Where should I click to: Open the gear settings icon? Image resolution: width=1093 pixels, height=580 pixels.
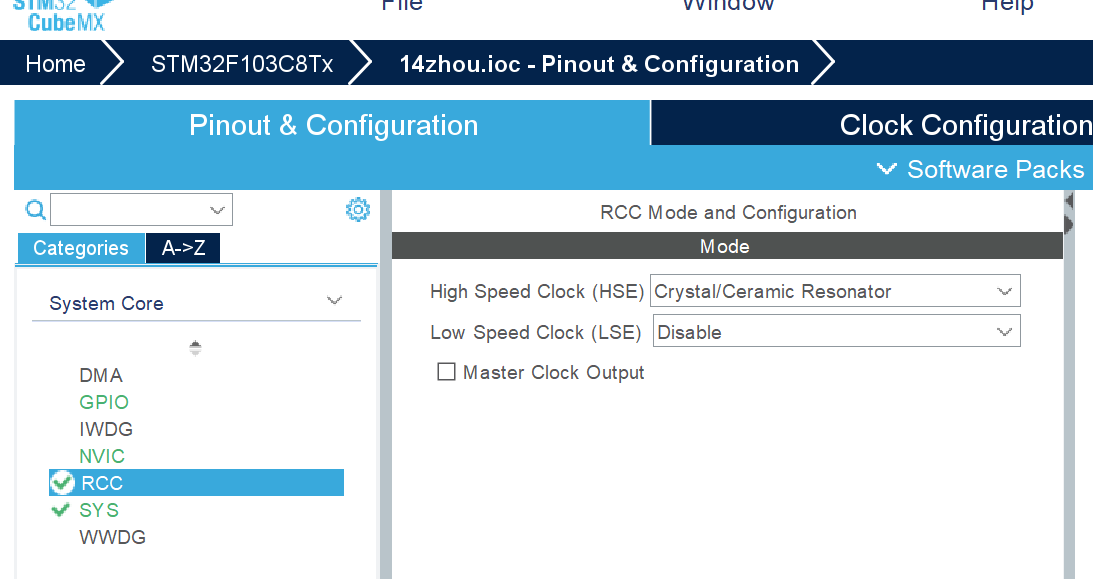coord(358,209)
